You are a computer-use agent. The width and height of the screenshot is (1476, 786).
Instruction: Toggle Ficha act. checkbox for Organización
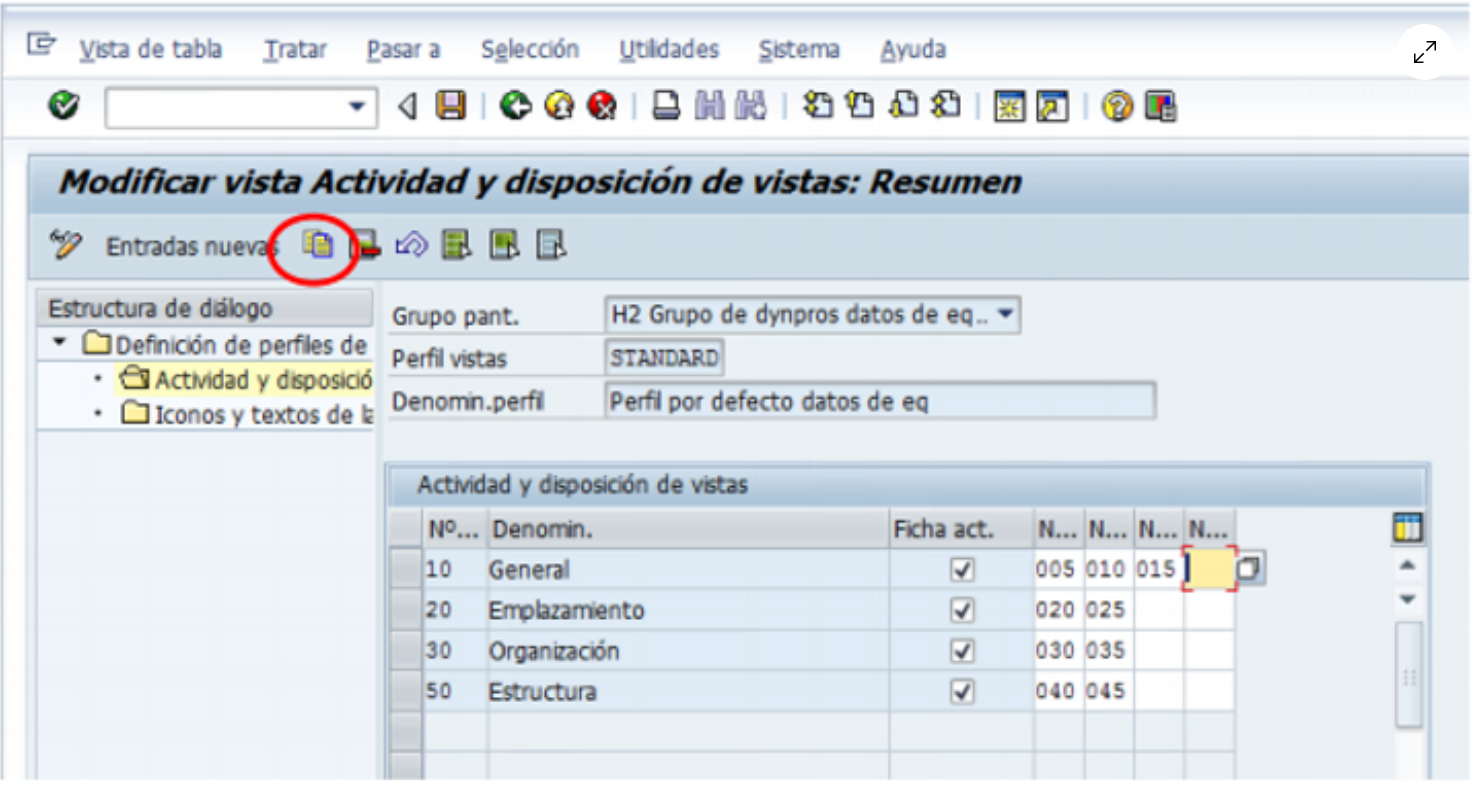962,651
